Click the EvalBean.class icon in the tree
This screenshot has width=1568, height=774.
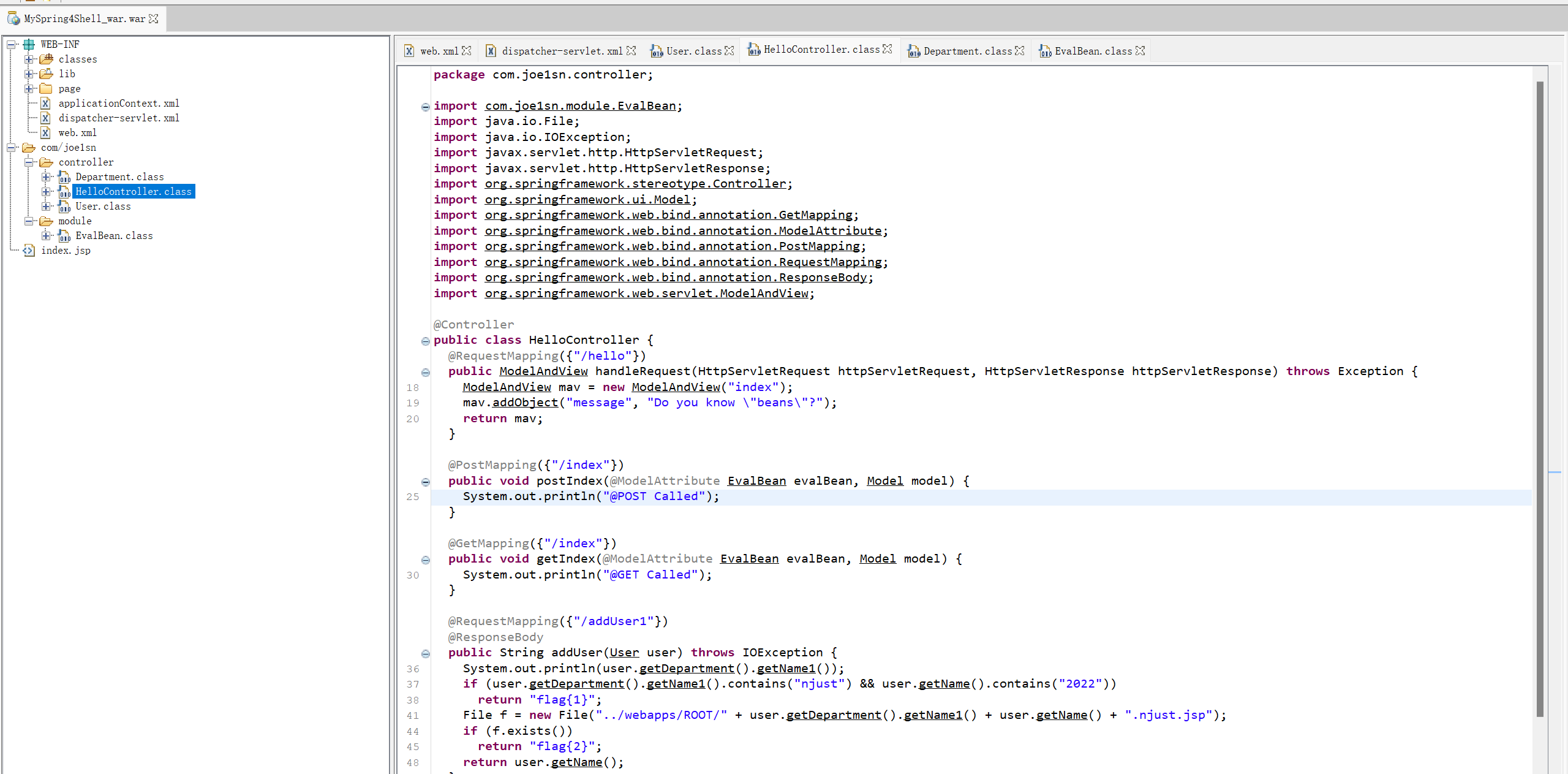pos(64,235)
